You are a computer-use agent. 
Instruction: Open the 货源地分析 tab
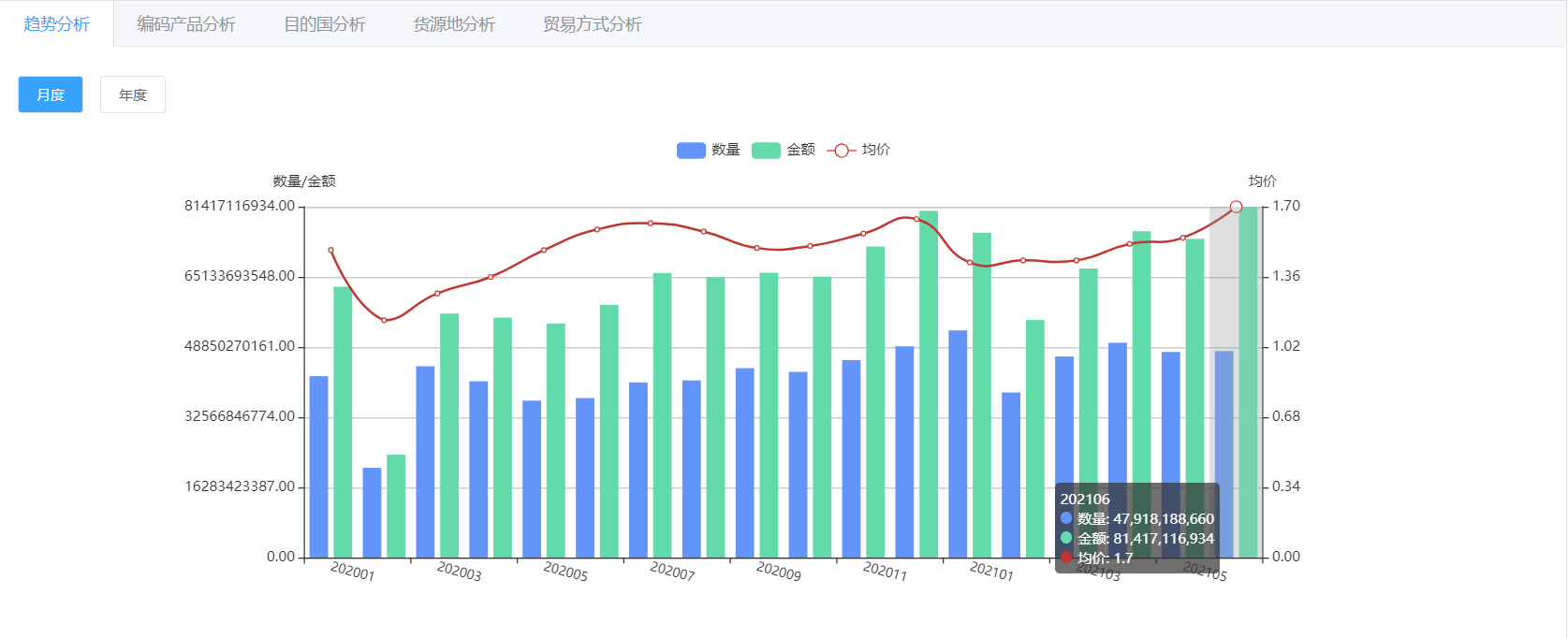coord(454,24)
